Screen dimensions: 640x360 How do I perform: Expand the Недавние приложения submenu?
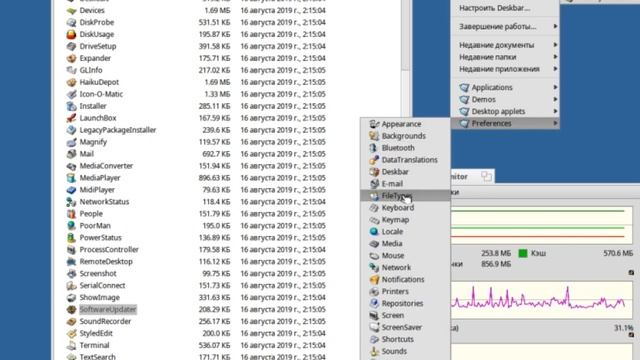tap(505, 69)
